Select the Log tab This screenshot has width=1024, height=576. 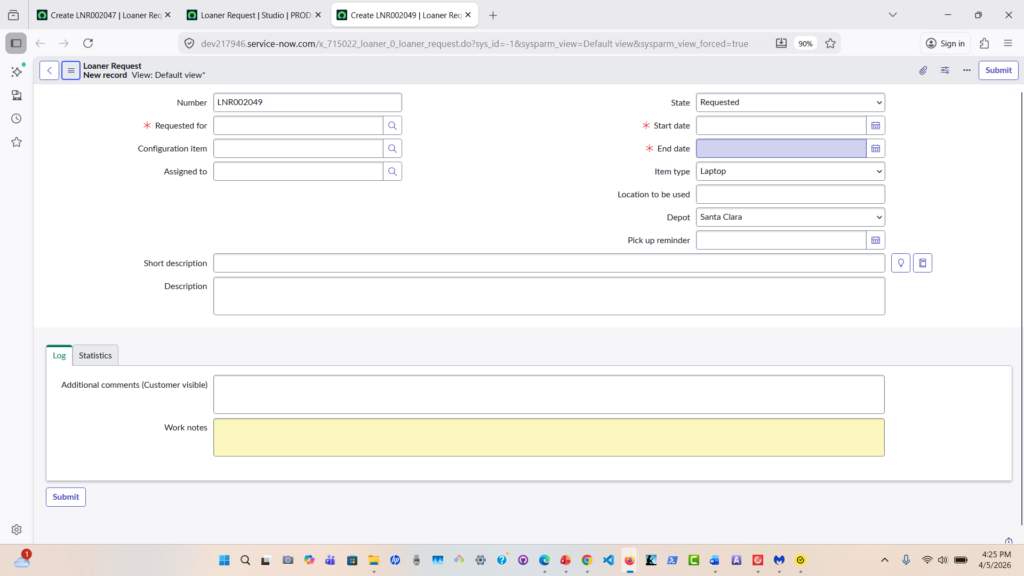(59, 355)
